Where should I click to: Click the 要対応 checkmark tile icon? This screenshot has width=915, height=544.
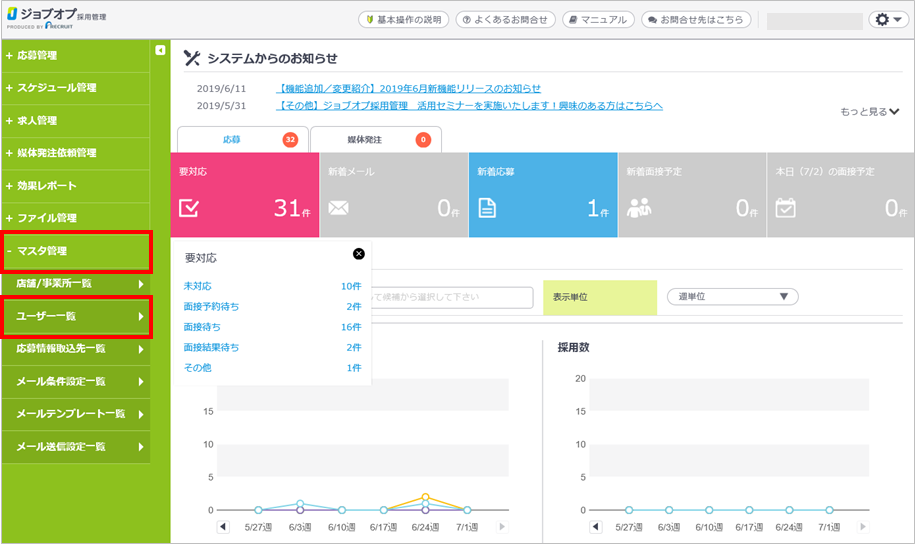[x=189, y=208]
